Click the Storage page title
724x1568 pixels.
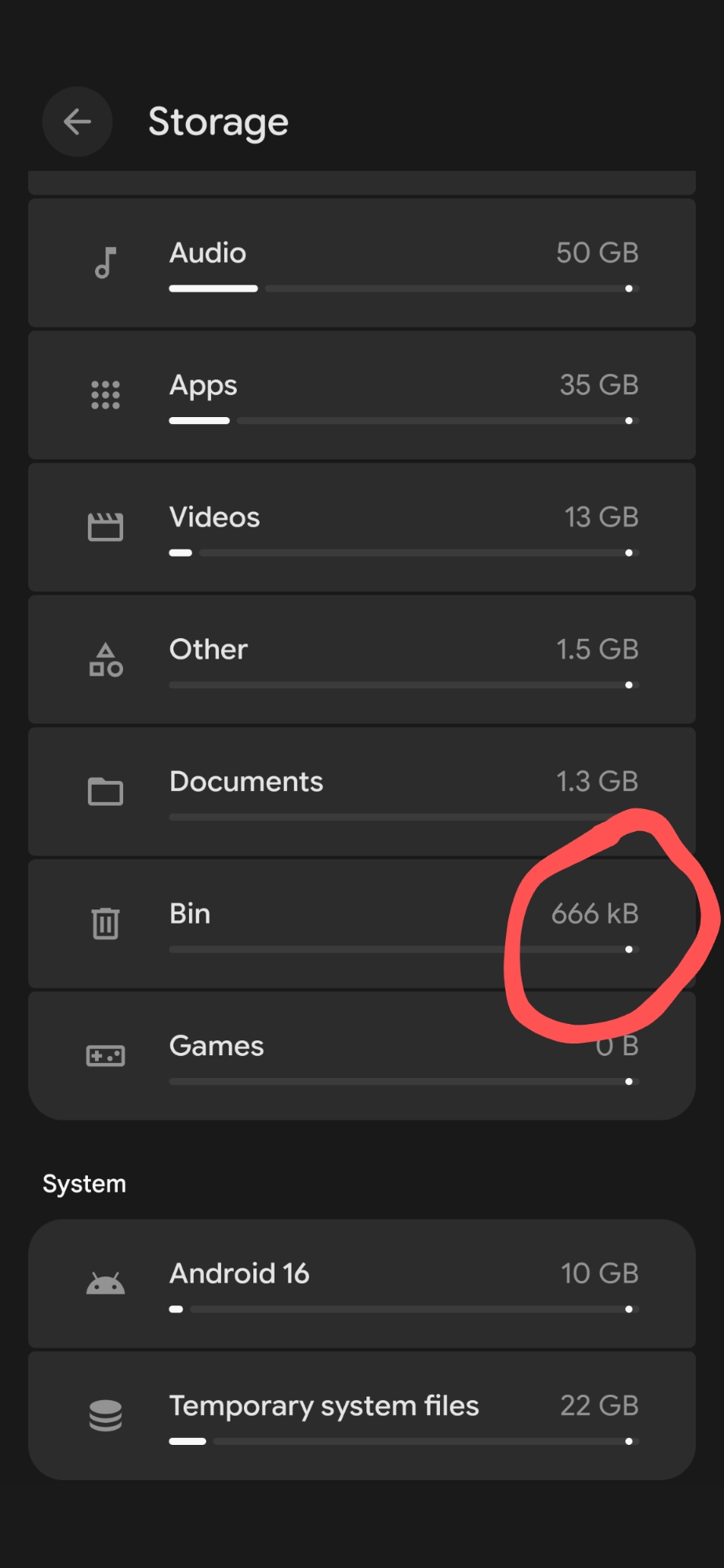click(x=218, y=122)
